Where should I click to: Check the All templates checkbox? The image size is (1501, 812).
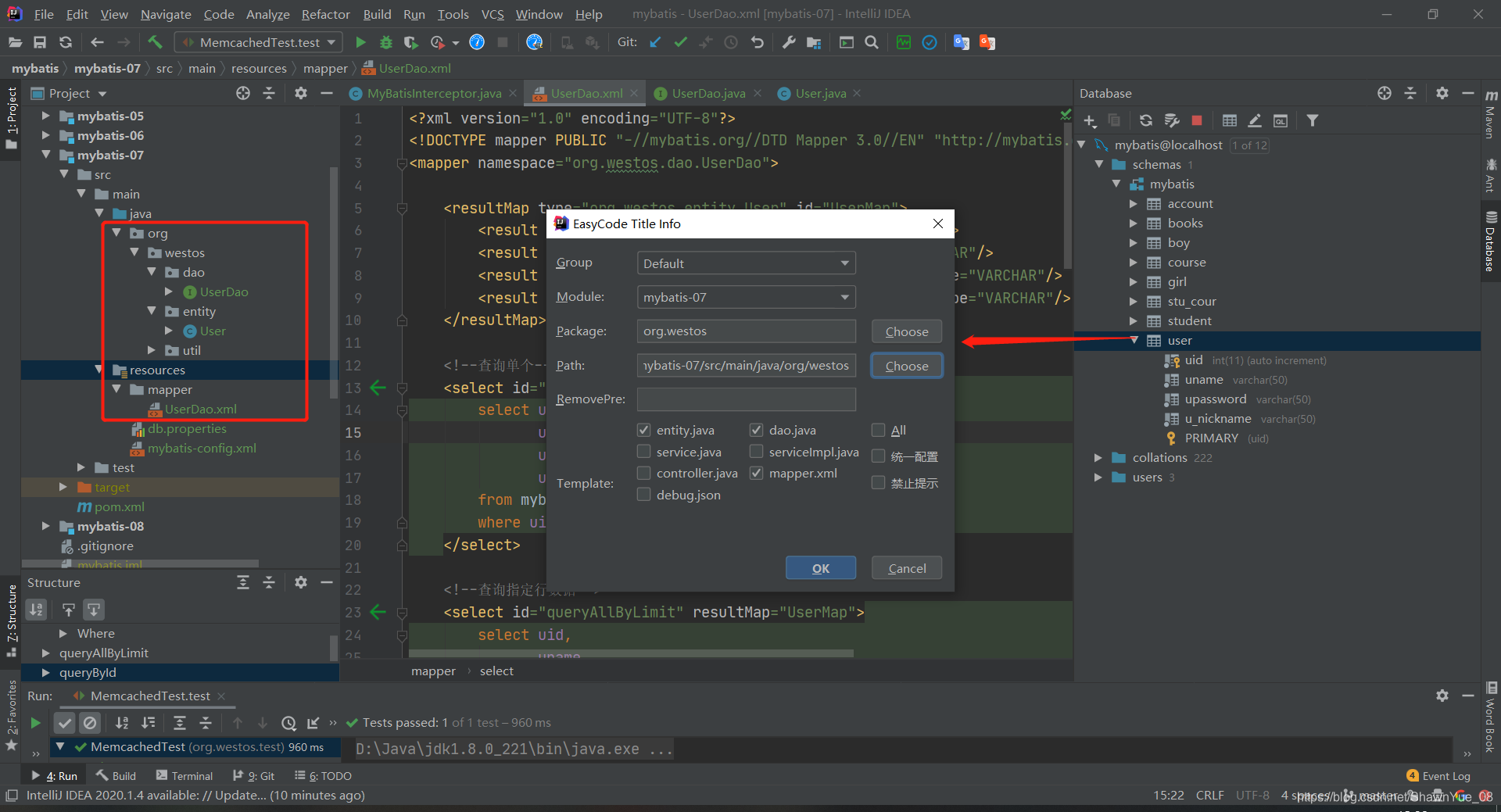[x=878, y=430]
